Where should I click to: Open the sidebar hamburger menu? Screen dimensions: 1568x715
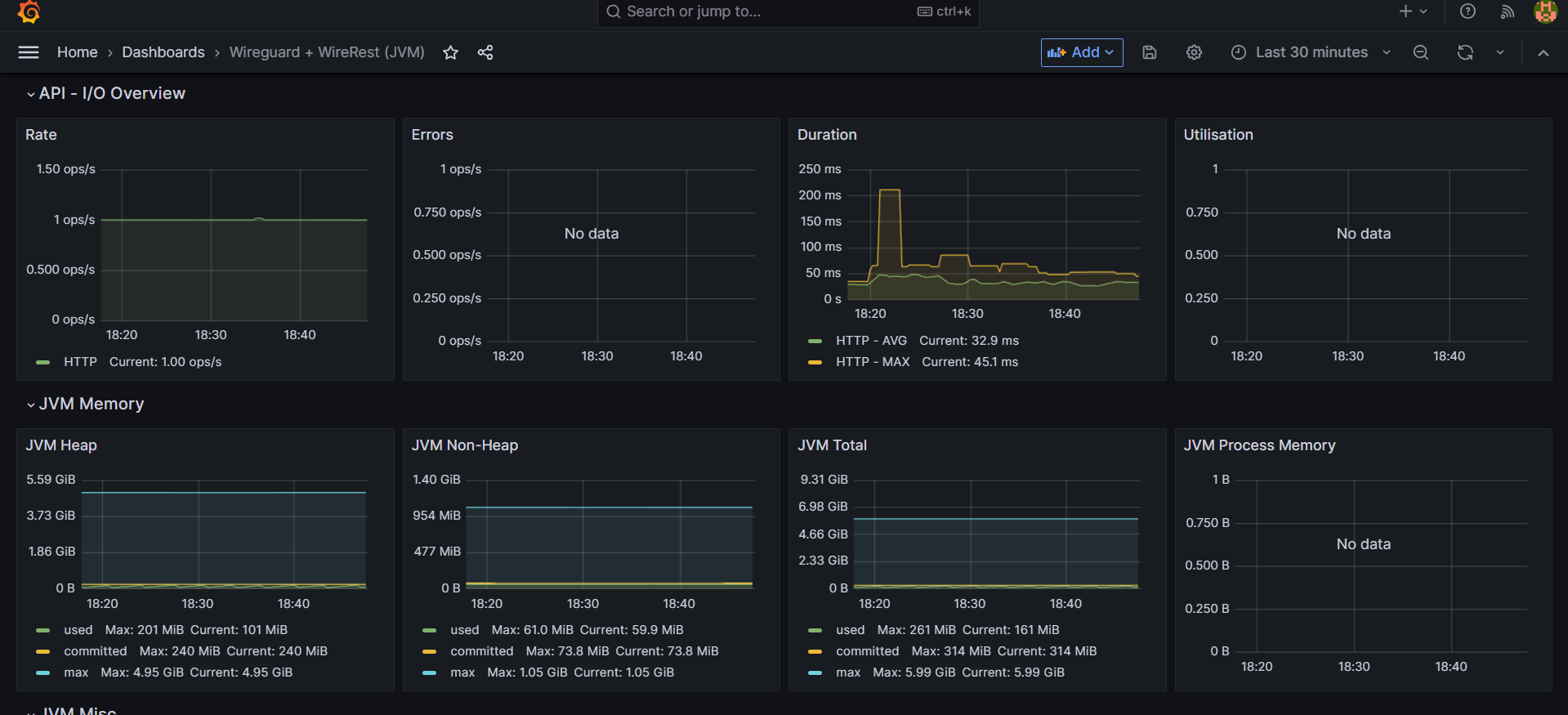pos(29,52)
